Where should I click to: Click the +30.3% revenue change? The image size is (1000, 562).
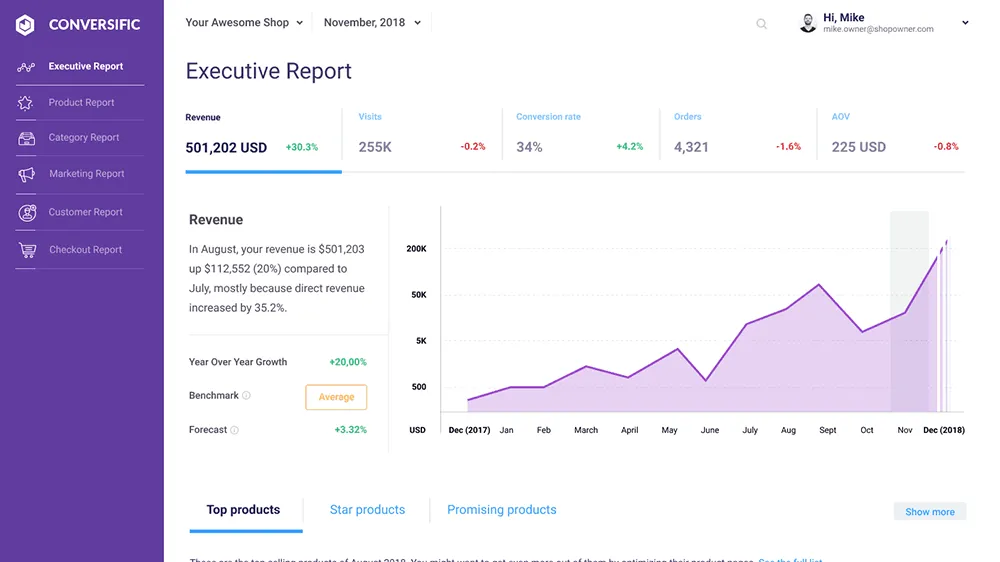(x=302, y=147)
